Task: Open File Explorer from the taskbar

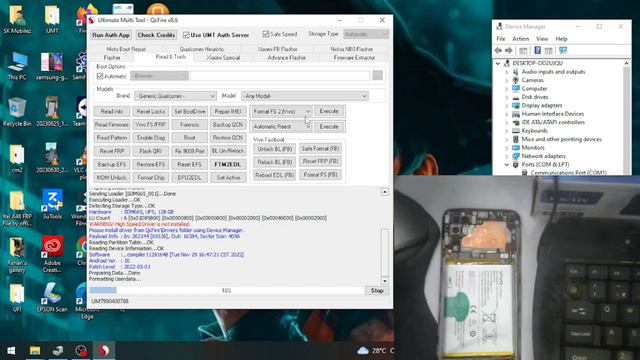Action: coord(35,351)
